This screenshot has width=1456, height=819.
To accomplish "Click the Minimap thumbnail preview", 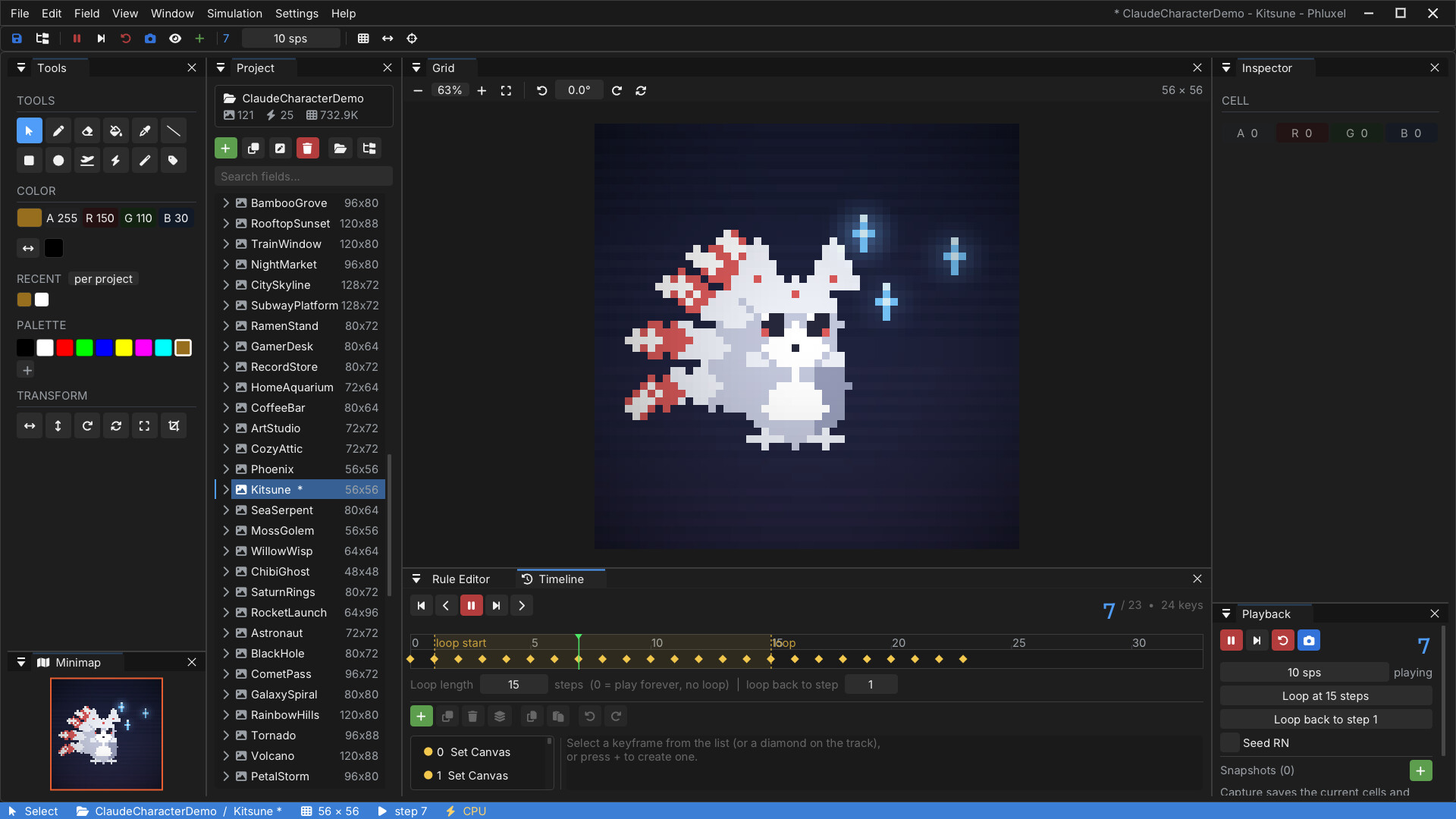I will (106, 733).
